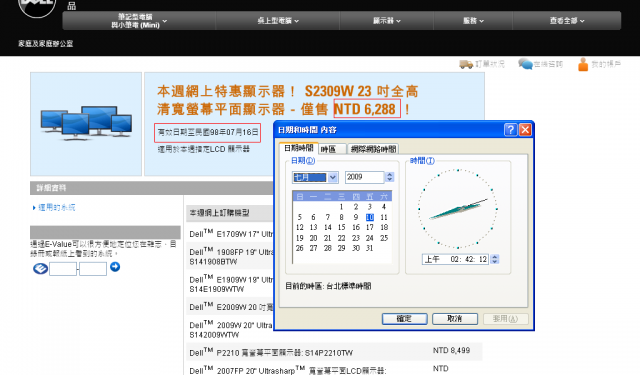Click the 取消 button
This screenshot has width=640, height=375.
click(455, 319)
